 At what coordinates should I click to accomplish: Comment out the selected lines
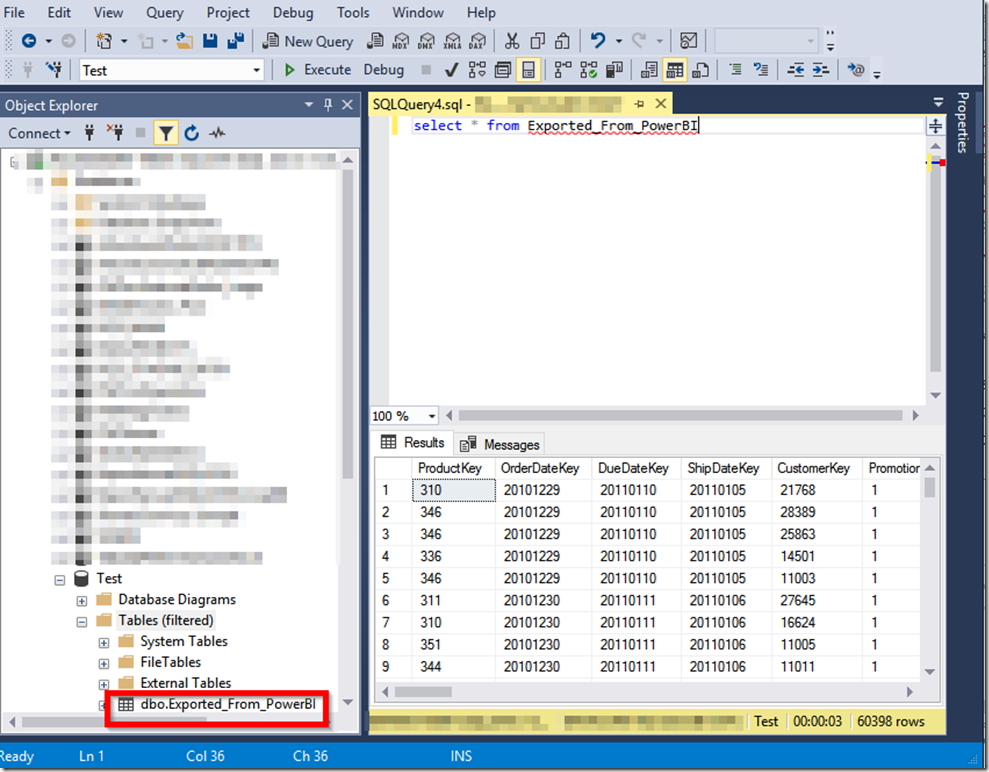[x=735, y=69]
